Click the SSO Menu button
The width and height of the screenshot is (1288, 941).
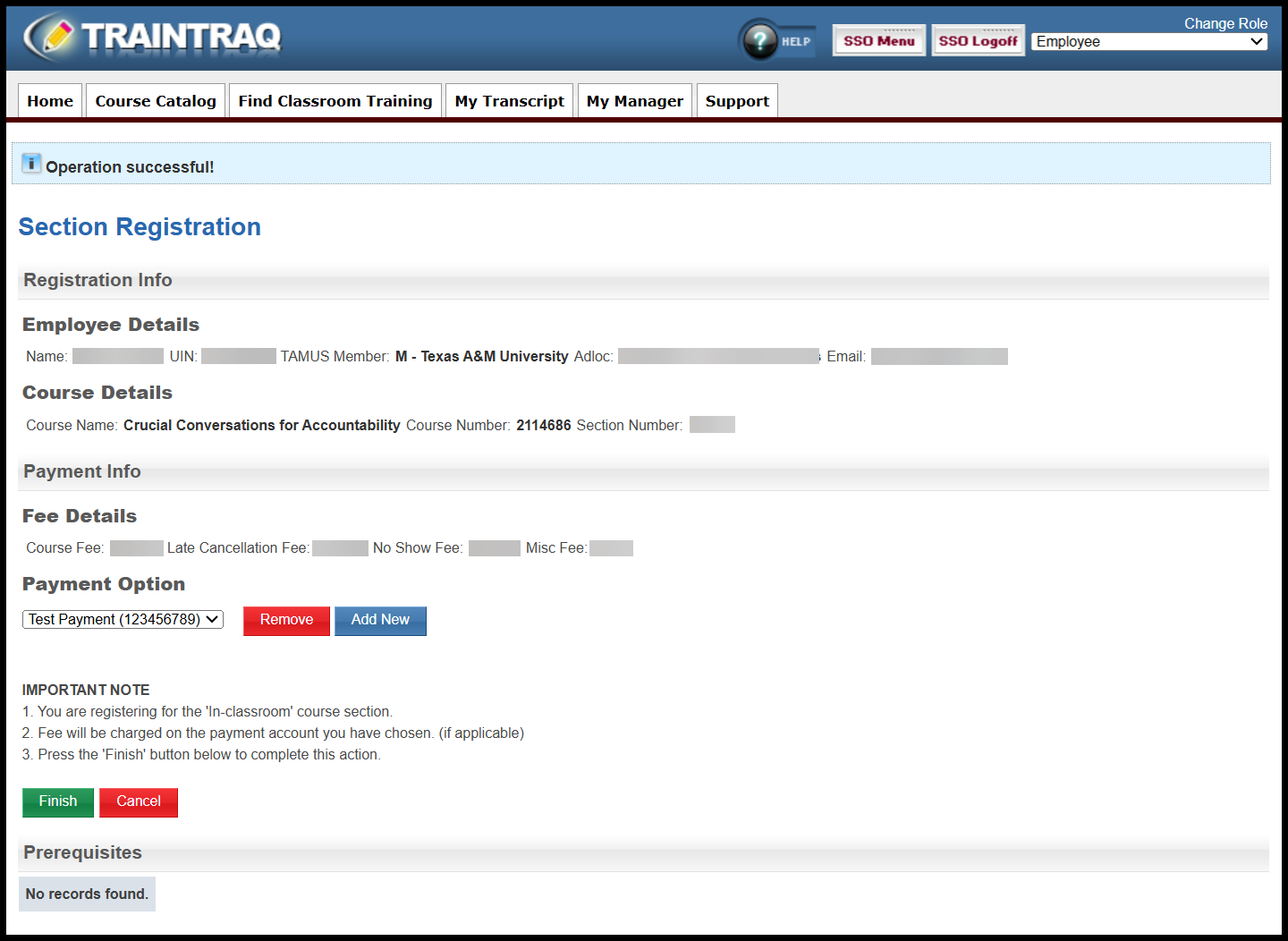pos(878,39)
